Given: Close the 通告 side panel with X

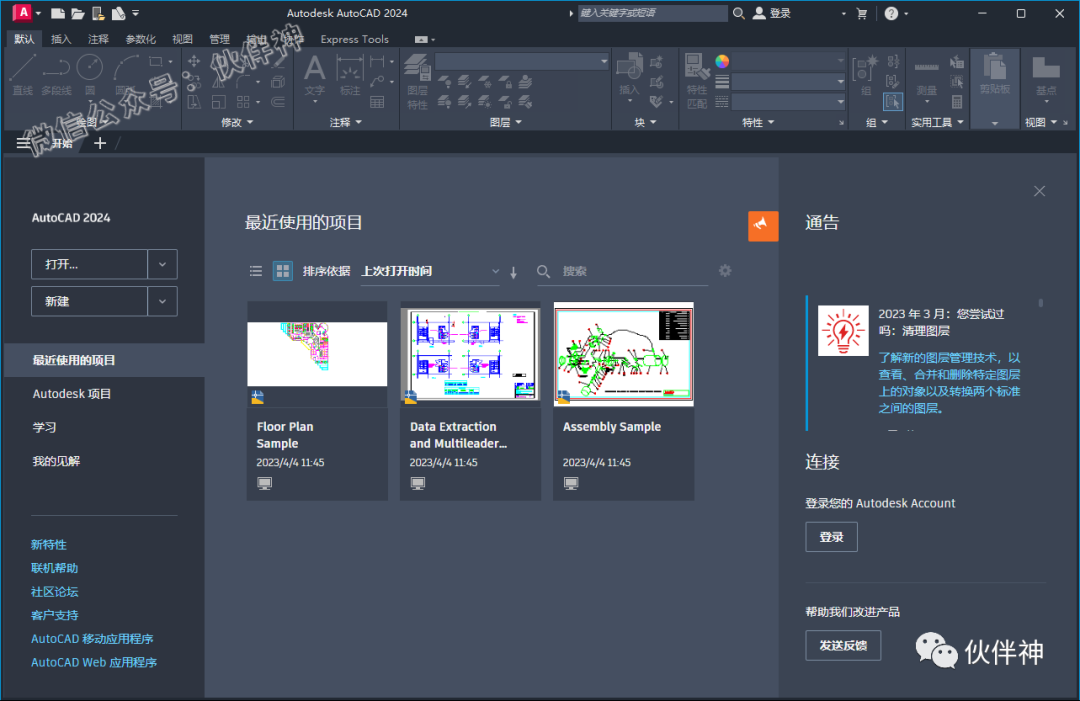Looking at the screenshot, I should pos(1039,191).
